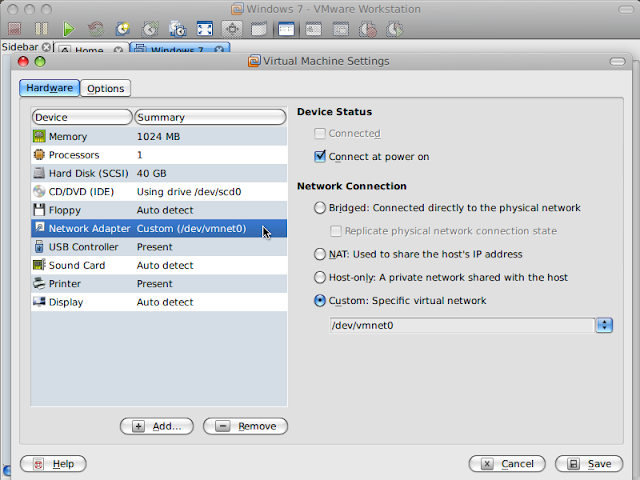The image size is (640, 480).
Task: Select the Floppy disk icon in device list
Action: coord(39,210)
